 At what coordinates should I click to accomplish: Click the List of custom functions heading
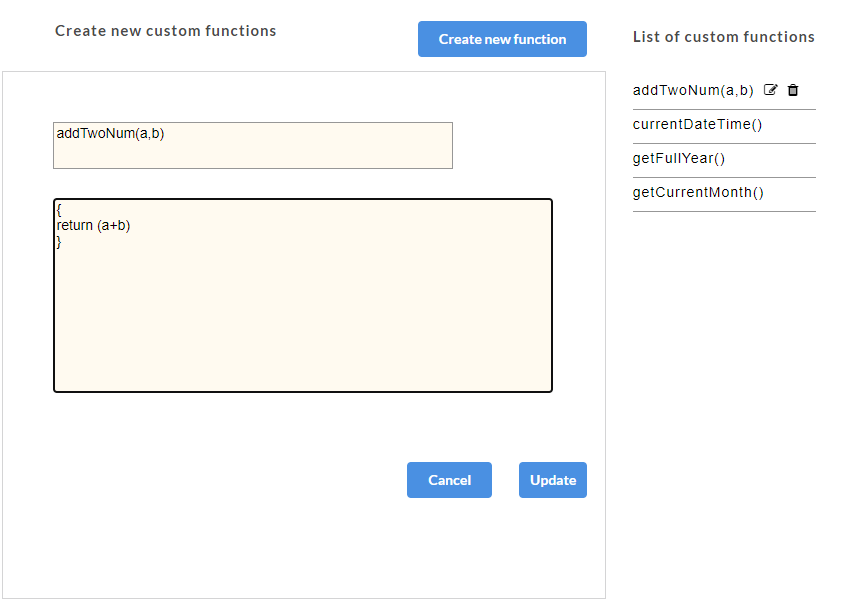[x=724, y=37]
